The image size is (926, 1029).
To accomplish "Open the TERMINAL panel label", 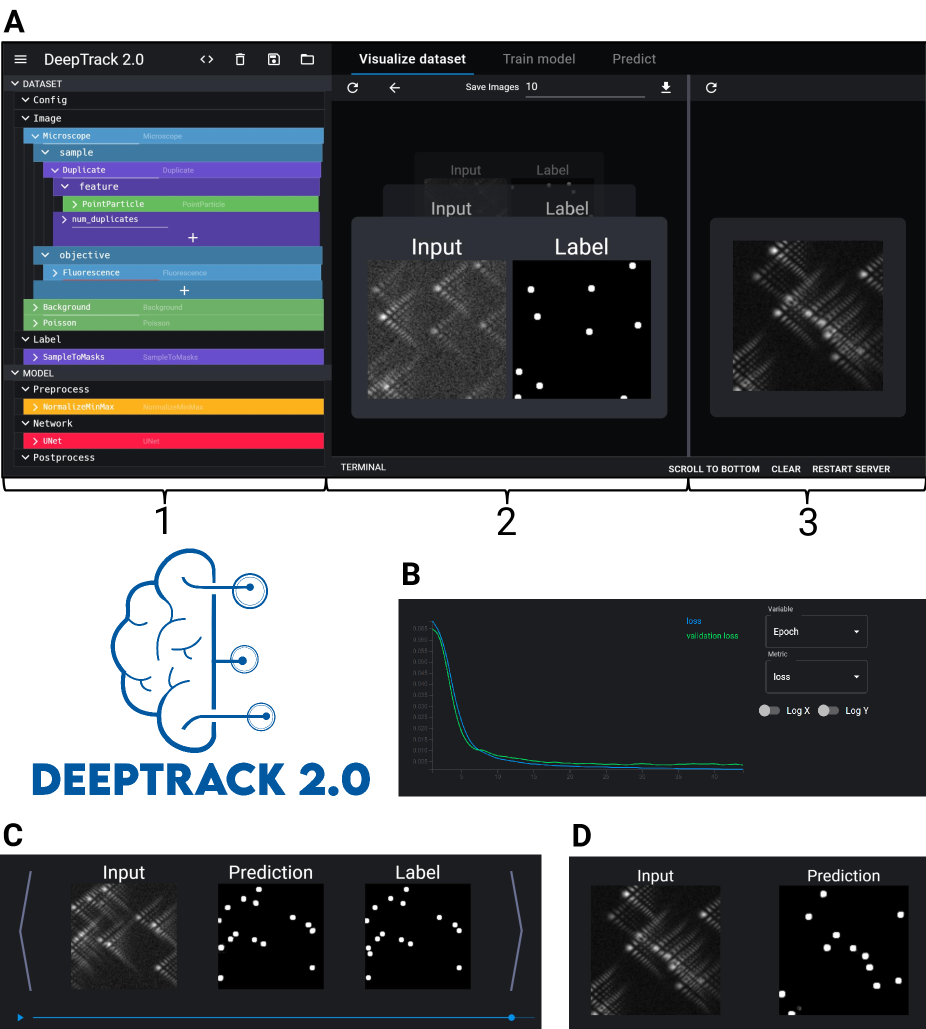I will point(363,467).
